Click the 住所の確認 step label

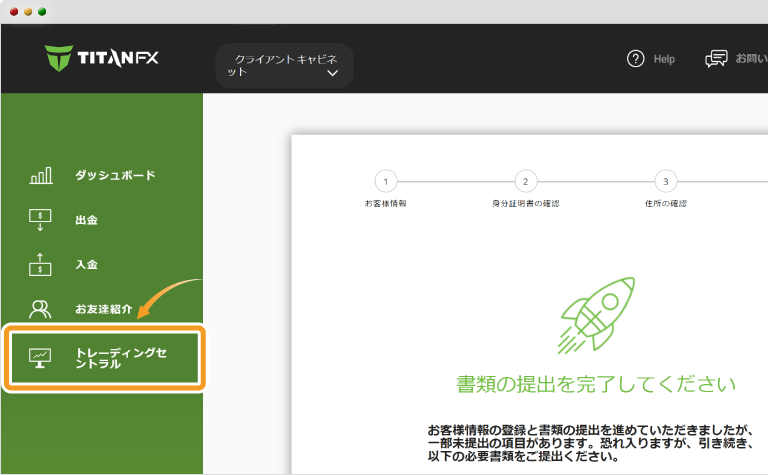pyautogui.click(x=666, y=203)
